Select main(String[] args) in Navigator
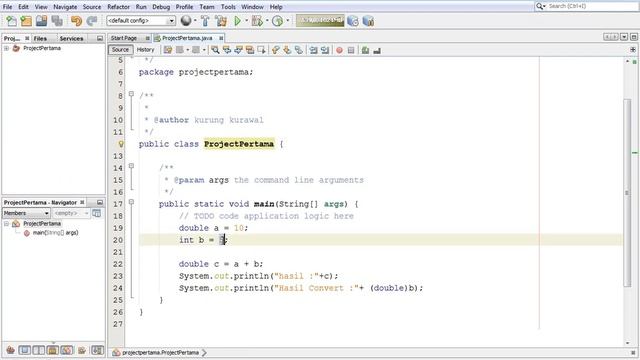The height and width of the screenshot is (360, 640). pos(55,233)
